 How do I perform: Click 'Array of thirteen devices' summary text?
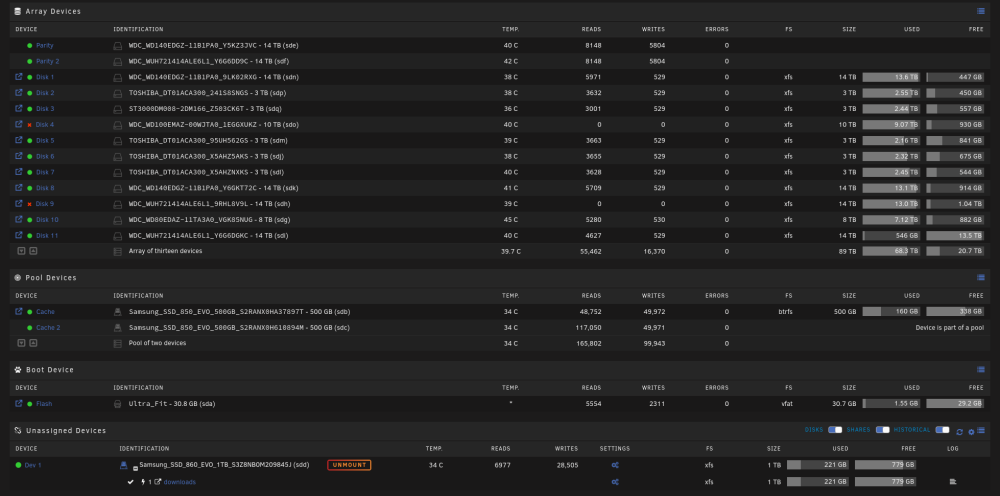tap(165, 251)
